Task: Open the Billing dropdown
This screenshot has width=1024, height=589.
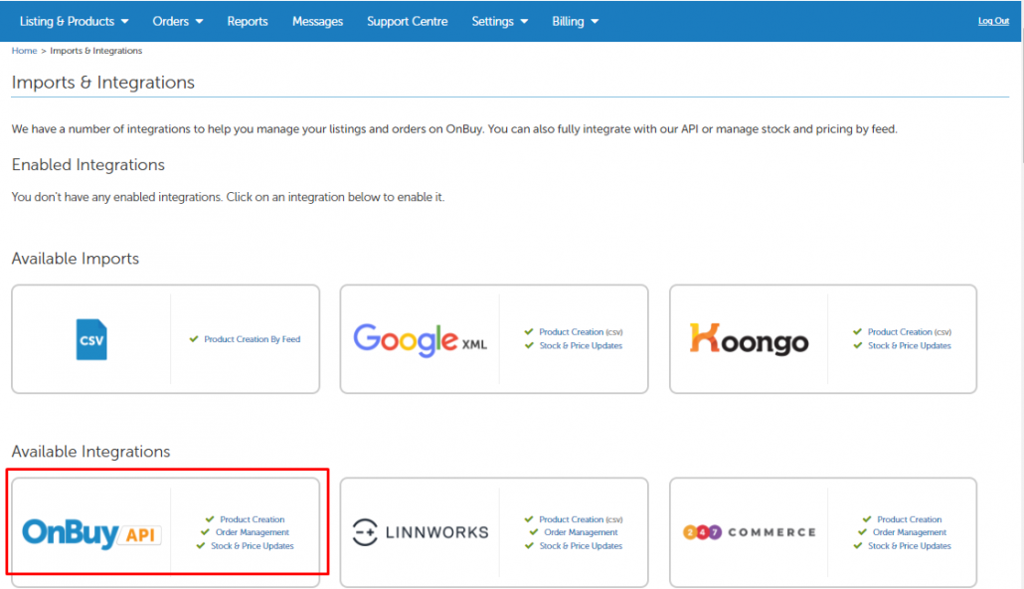Action: tap(575, 20)
